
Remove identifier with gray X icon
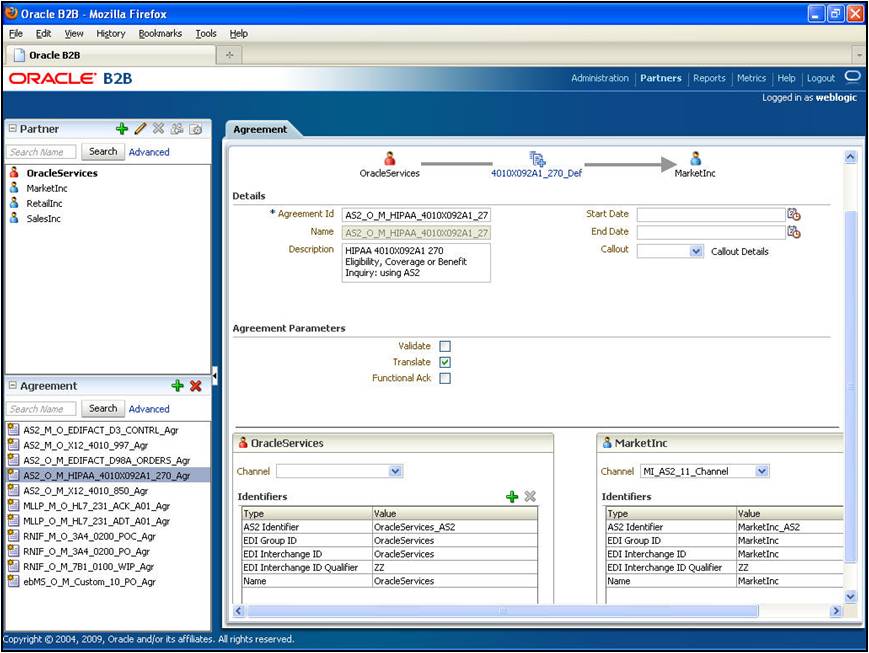530,496
